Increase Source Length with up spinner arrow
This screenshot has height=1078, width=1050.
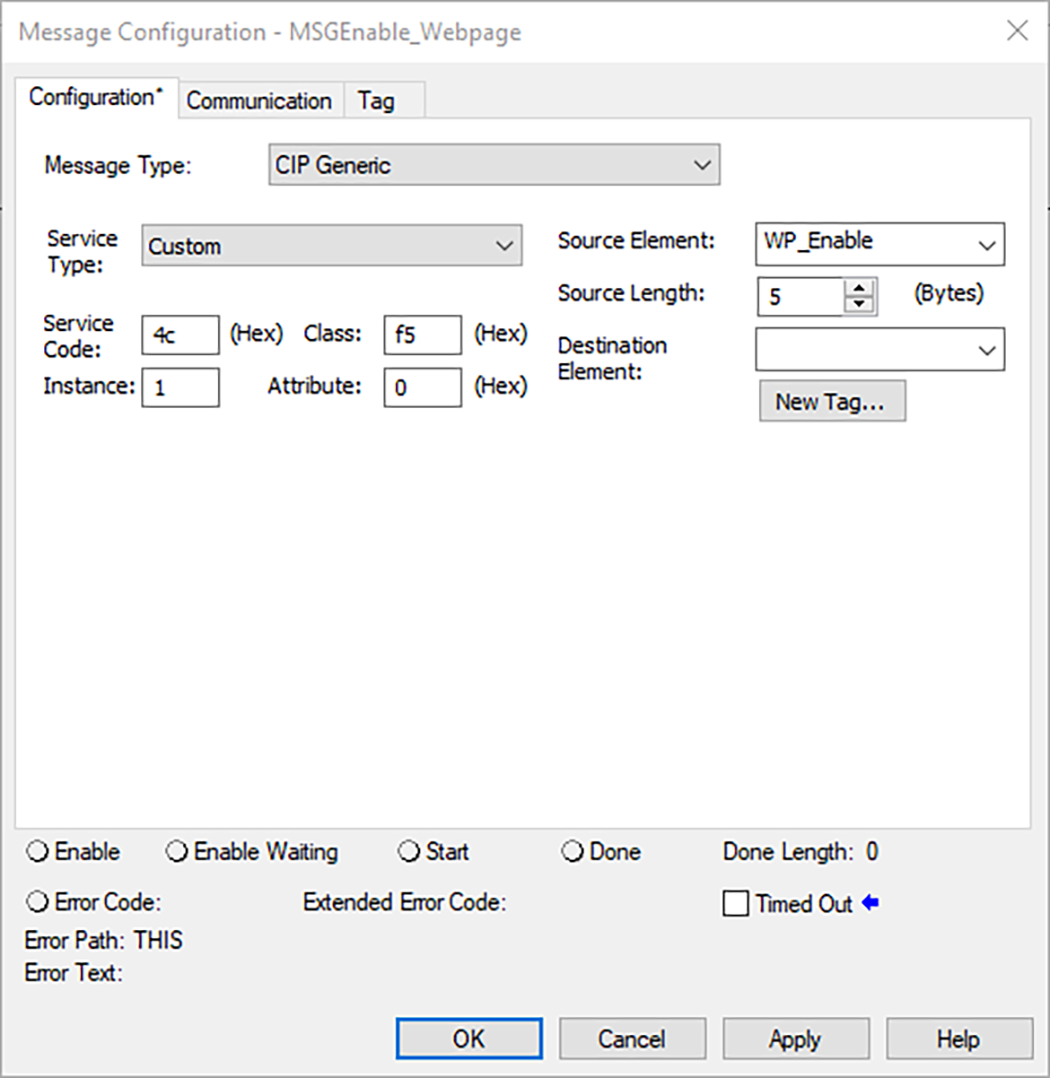859,288
